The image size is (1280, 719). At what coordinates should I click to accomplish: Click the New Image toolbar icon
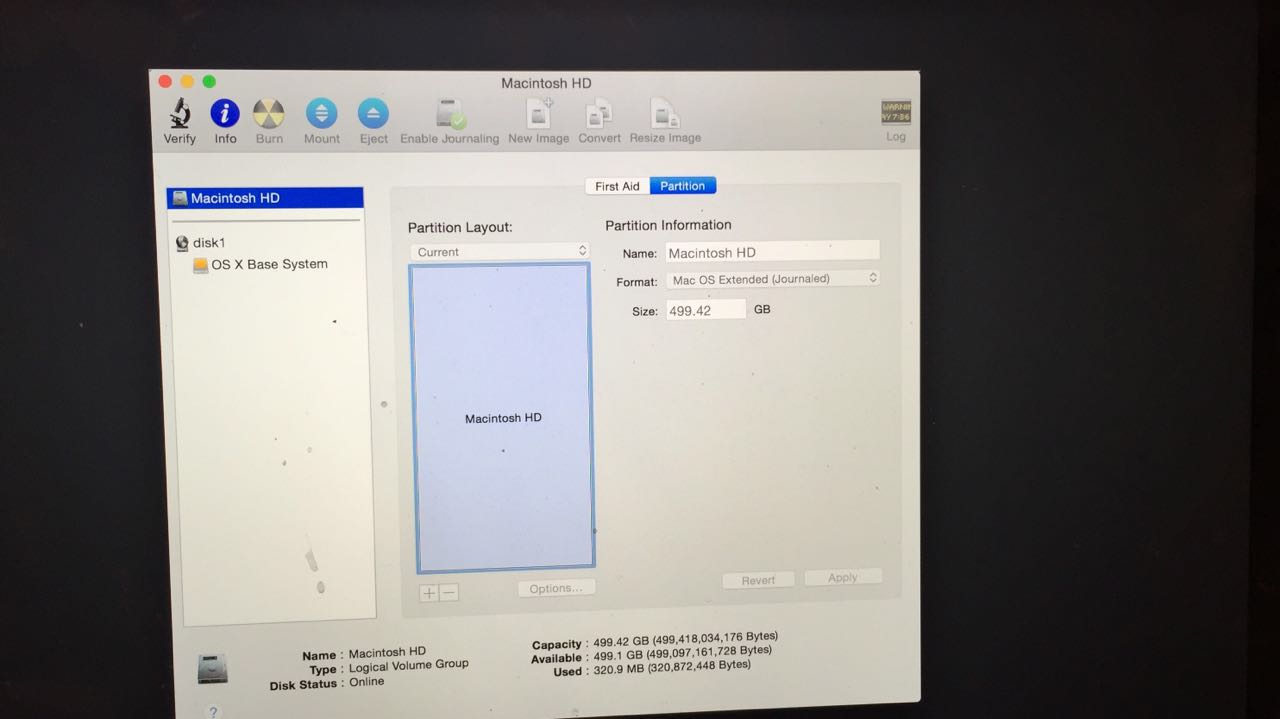tap(538, 115)
